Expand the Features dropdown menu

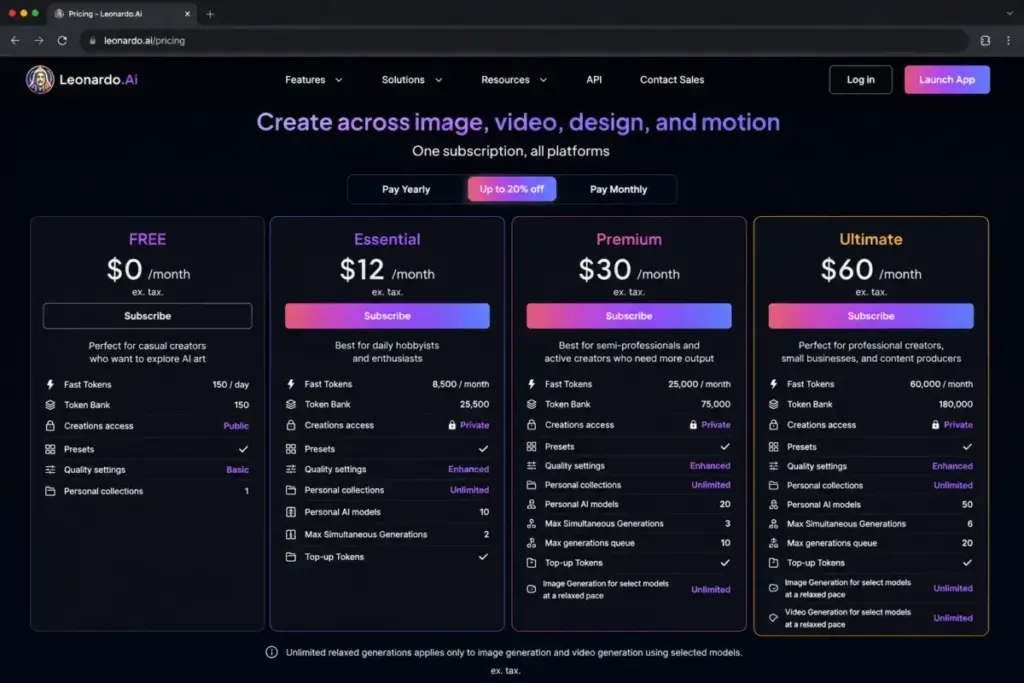[x=313, y=80]
